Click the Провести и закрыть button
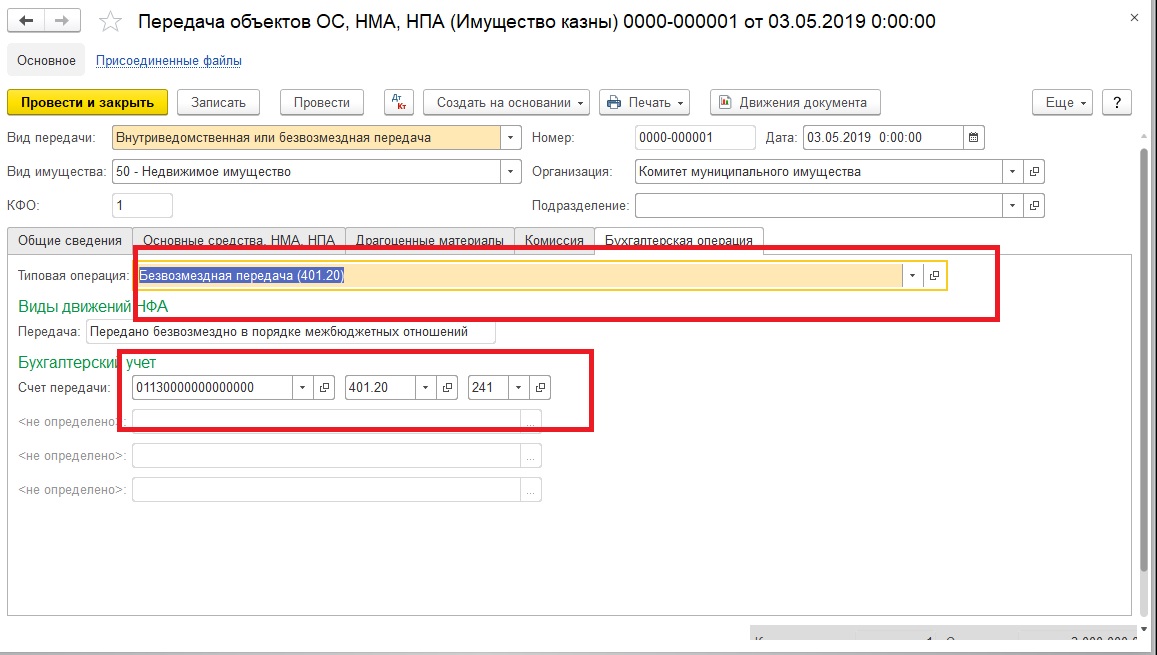 [87, 102]
